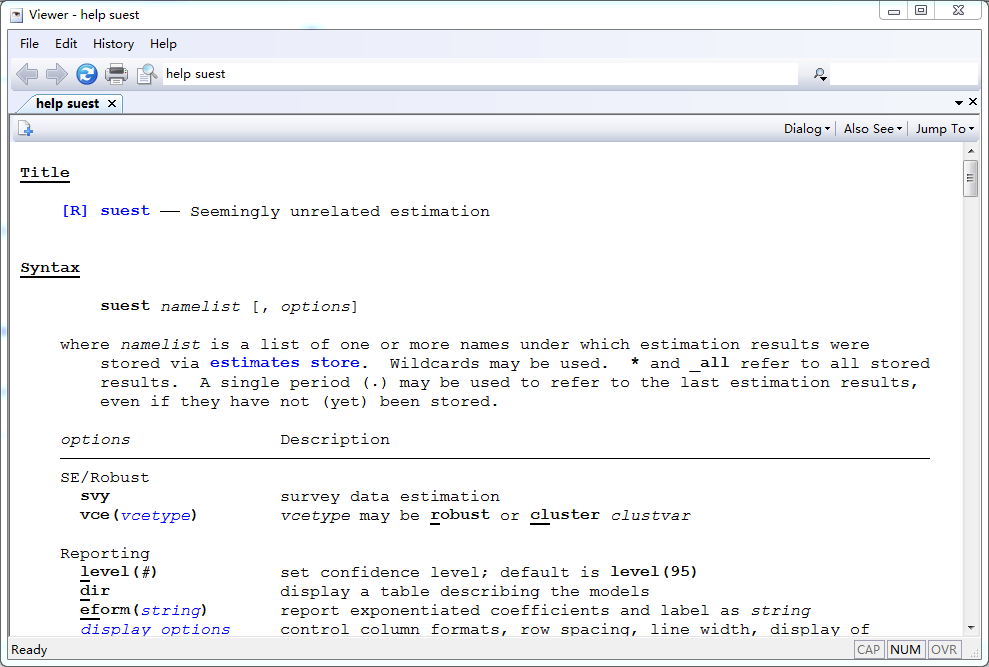
Task: Go forward with the right arrow icon
Action: [57, 74]
